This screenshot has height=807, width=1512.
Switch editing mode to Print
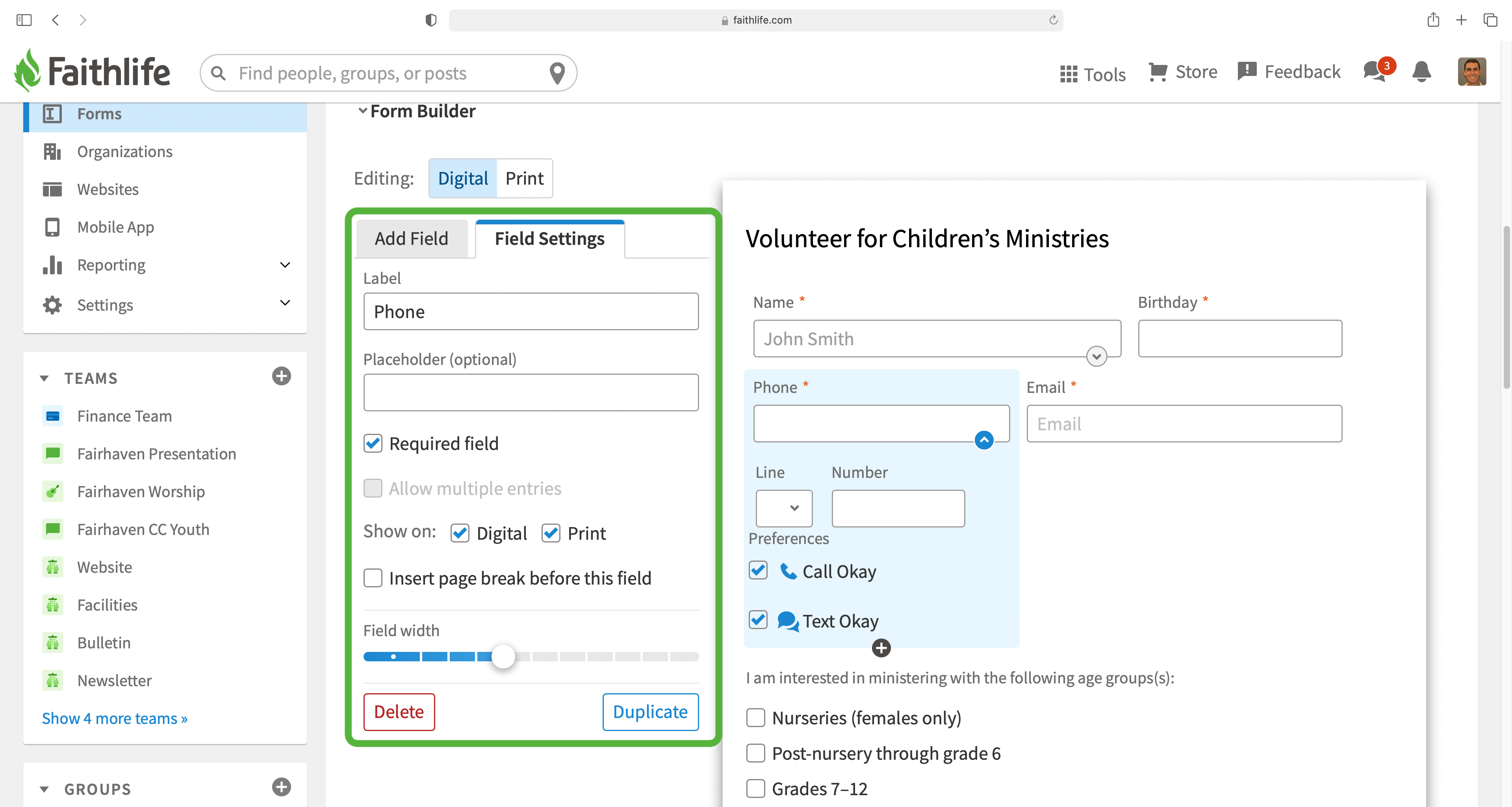(x=524, y=178)
